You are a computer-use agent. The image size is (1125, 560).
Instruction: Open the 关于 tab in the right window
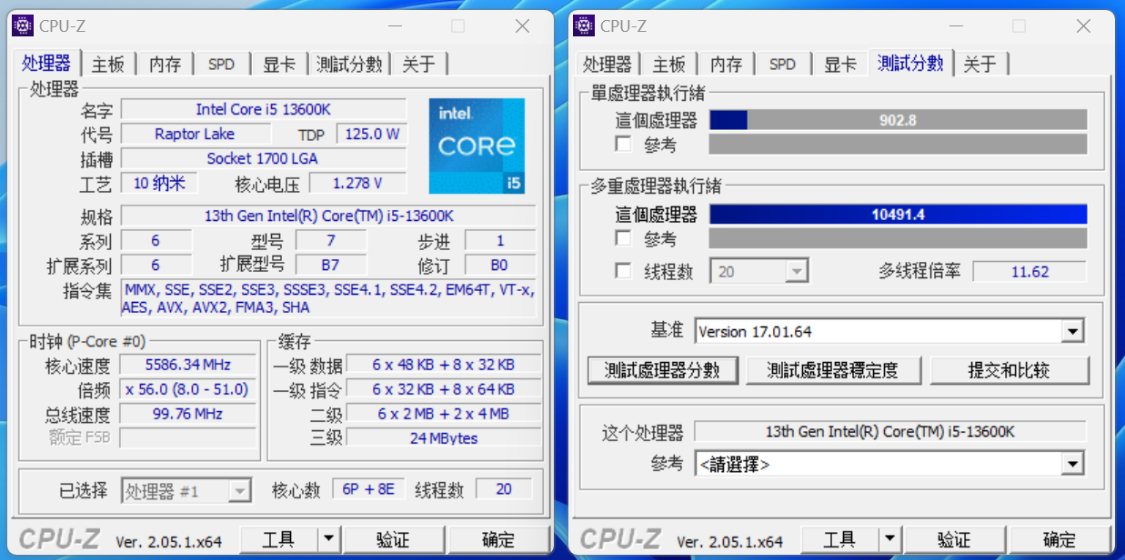[x=980, y=65]
